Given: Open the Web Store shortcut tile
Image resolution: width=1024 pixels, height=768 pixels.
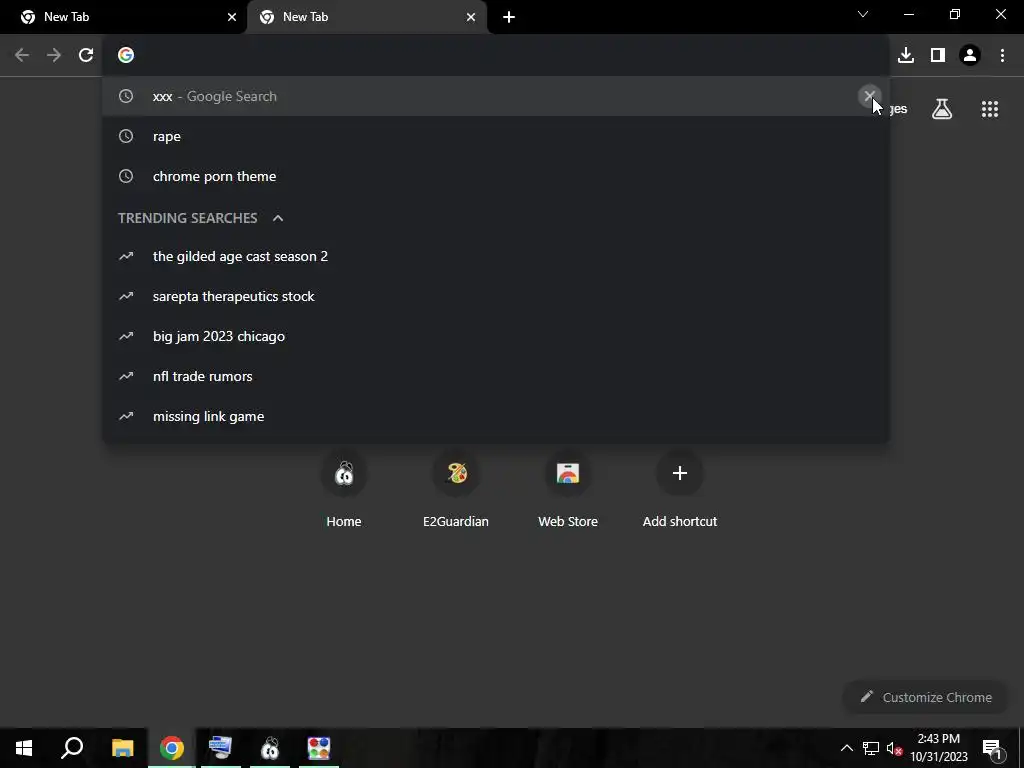Looking at the screenshot, I should click(568, 488).
